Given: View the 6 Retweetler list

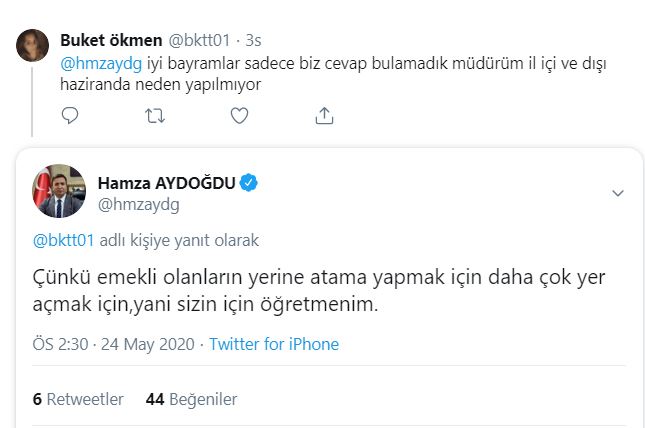Looking at the screenshot, I should click(x=78, y=399).
